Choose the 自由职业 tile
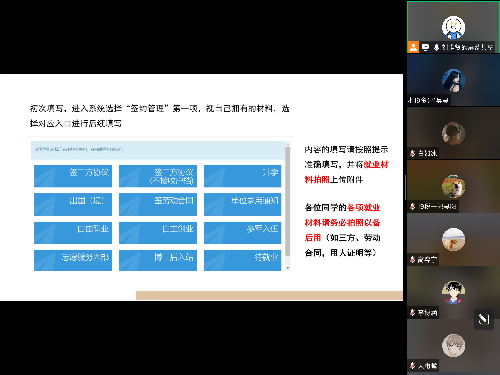 [73, 233]
